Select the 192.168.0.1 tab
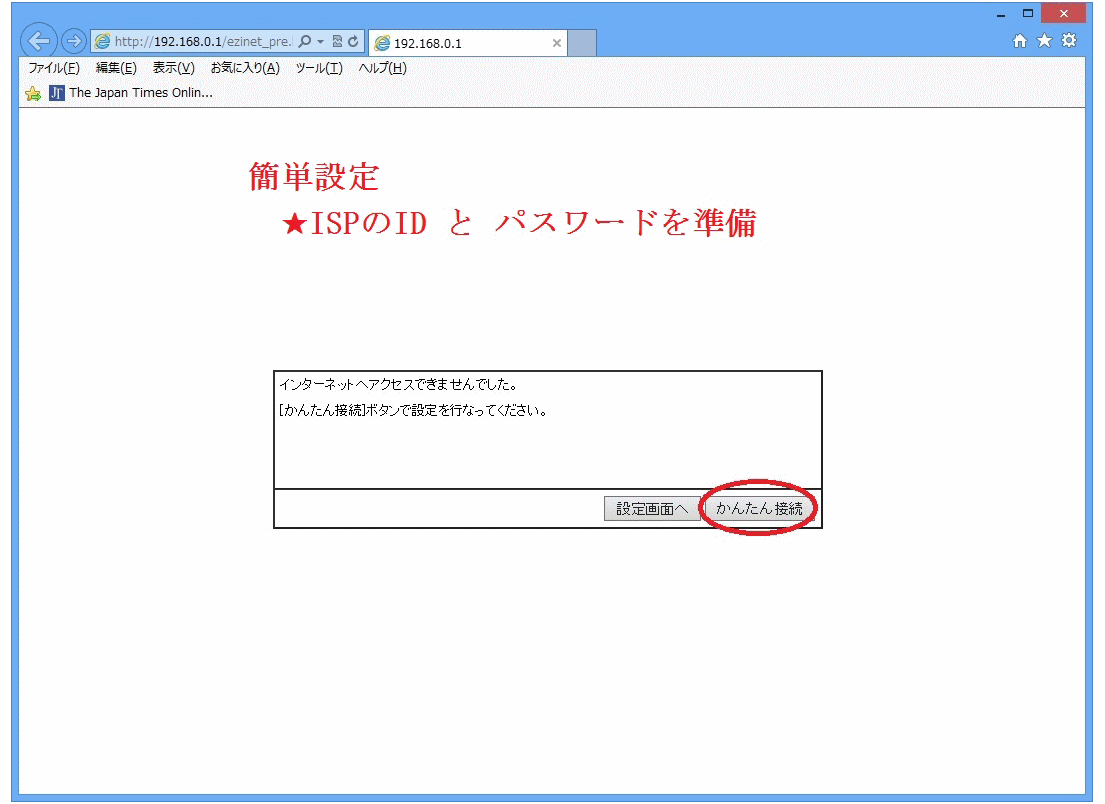The width and height of the screenshot is (1105, 804). 467,43
